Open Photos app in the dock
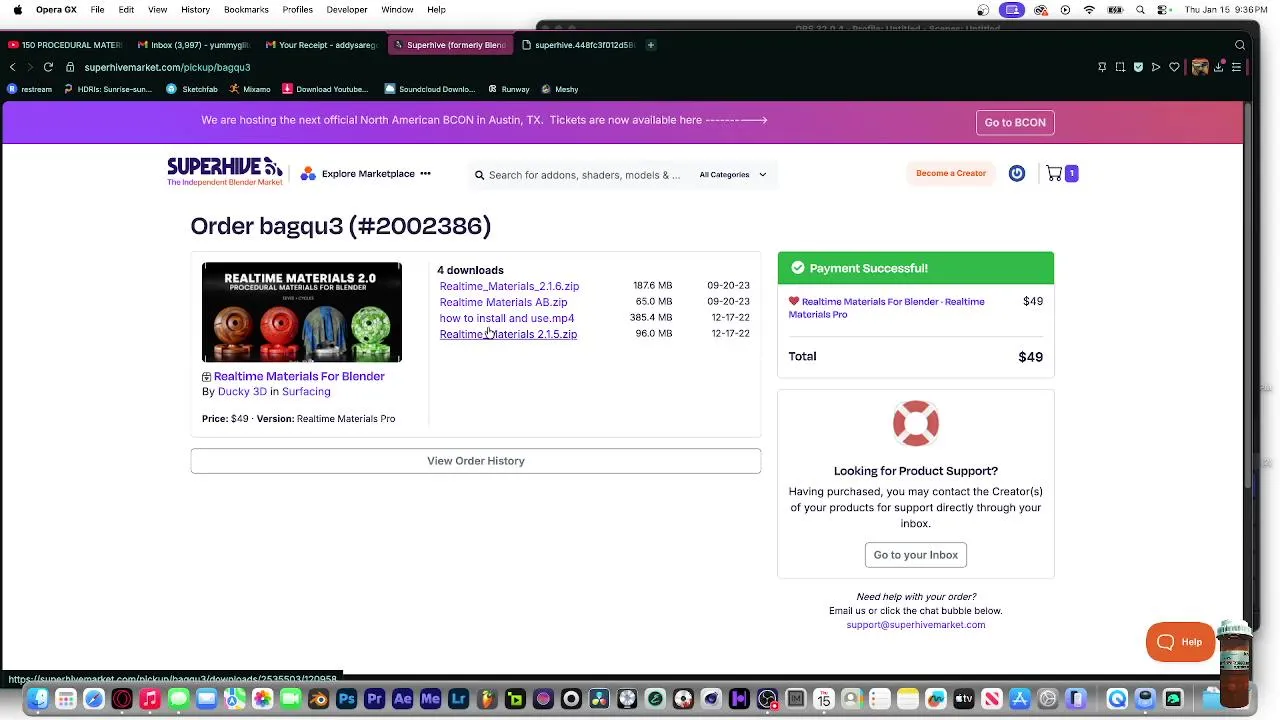1280x720 pixels. click(262, 699)
